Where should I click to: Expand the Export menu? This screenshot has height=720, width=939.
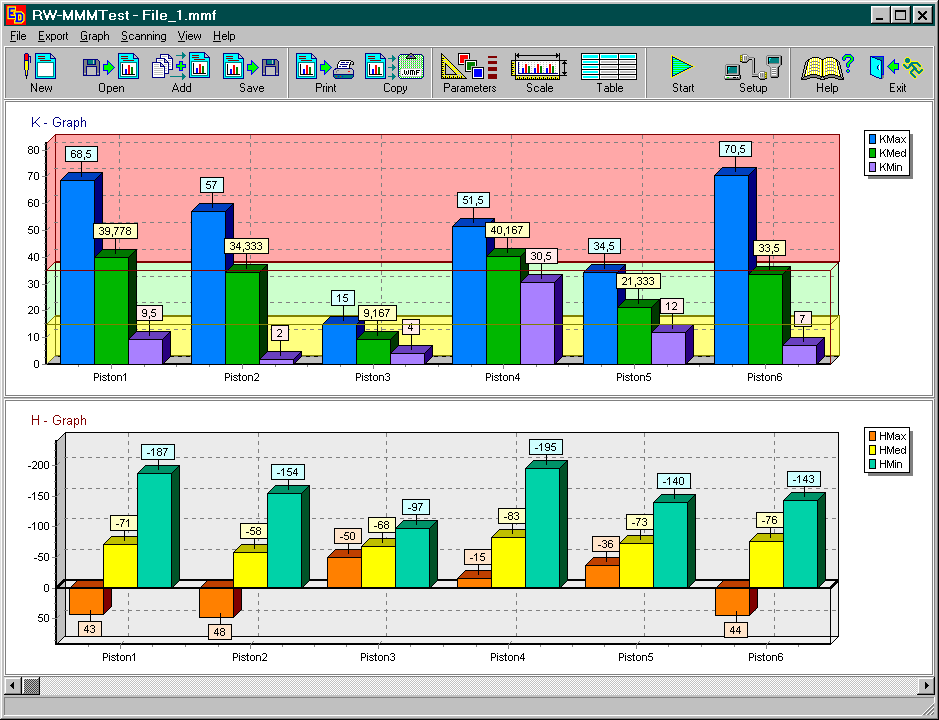(53, 36)
